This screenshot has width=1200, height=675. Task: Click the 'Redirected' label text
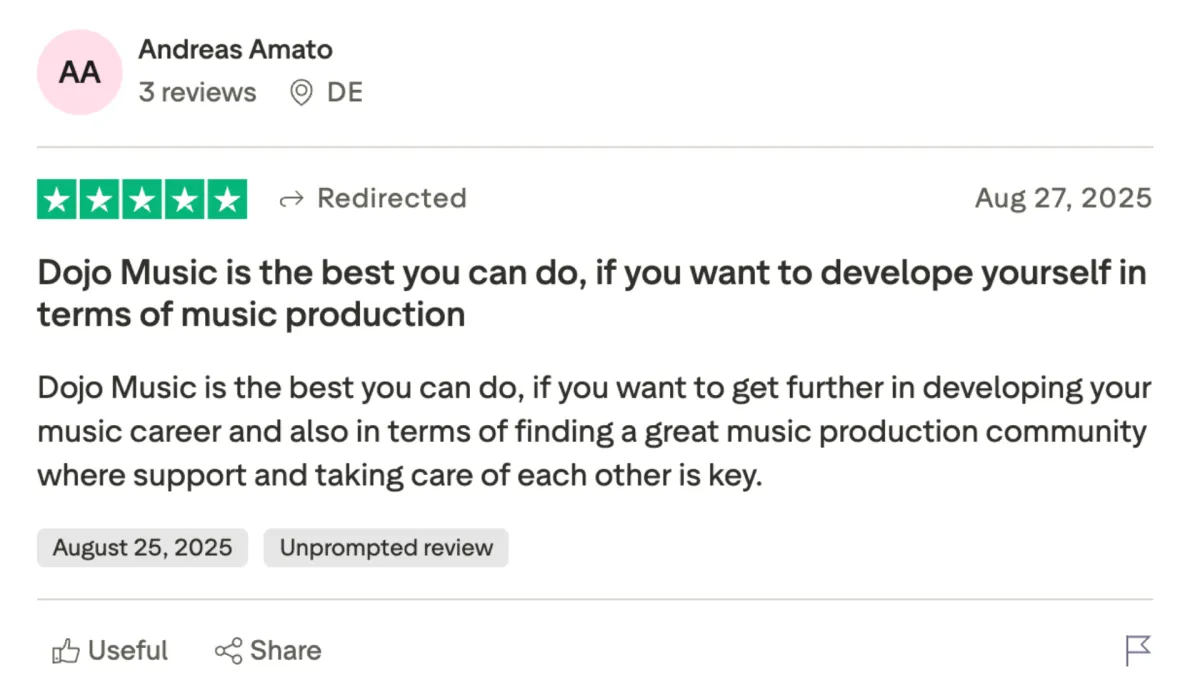point(391,198)
